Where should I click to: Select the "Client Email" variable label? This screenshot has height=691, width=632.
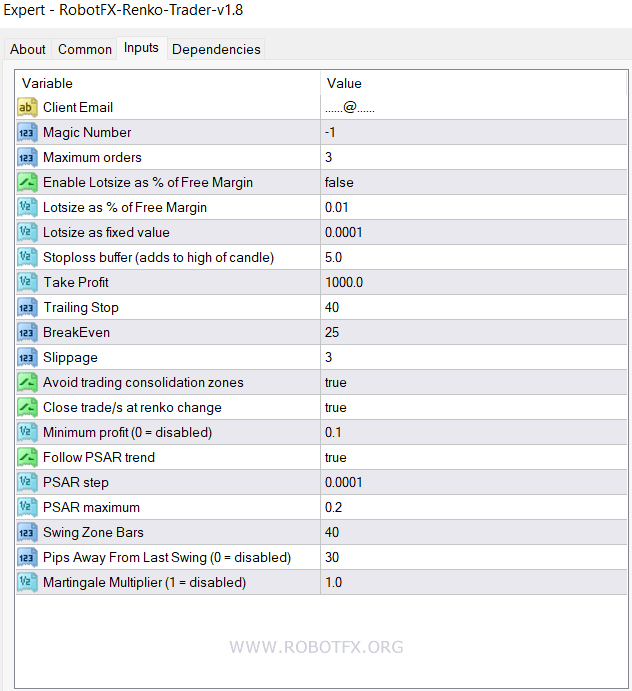[78, 107]
